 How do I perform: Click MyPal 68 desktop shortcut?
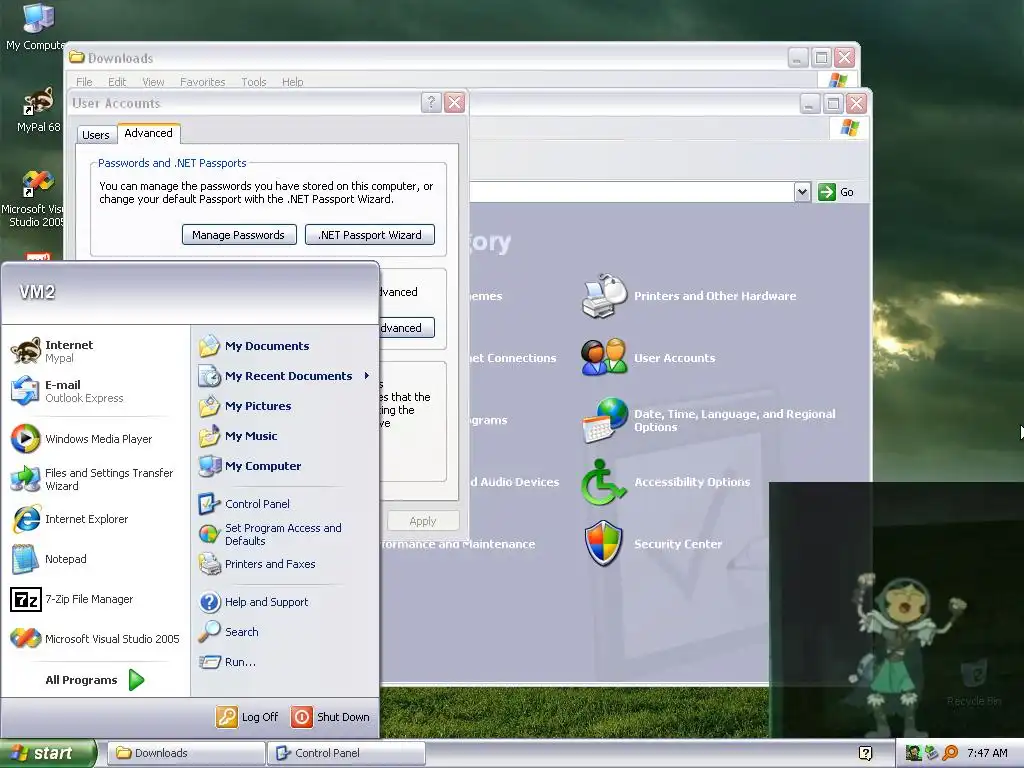tap(38, 111)
